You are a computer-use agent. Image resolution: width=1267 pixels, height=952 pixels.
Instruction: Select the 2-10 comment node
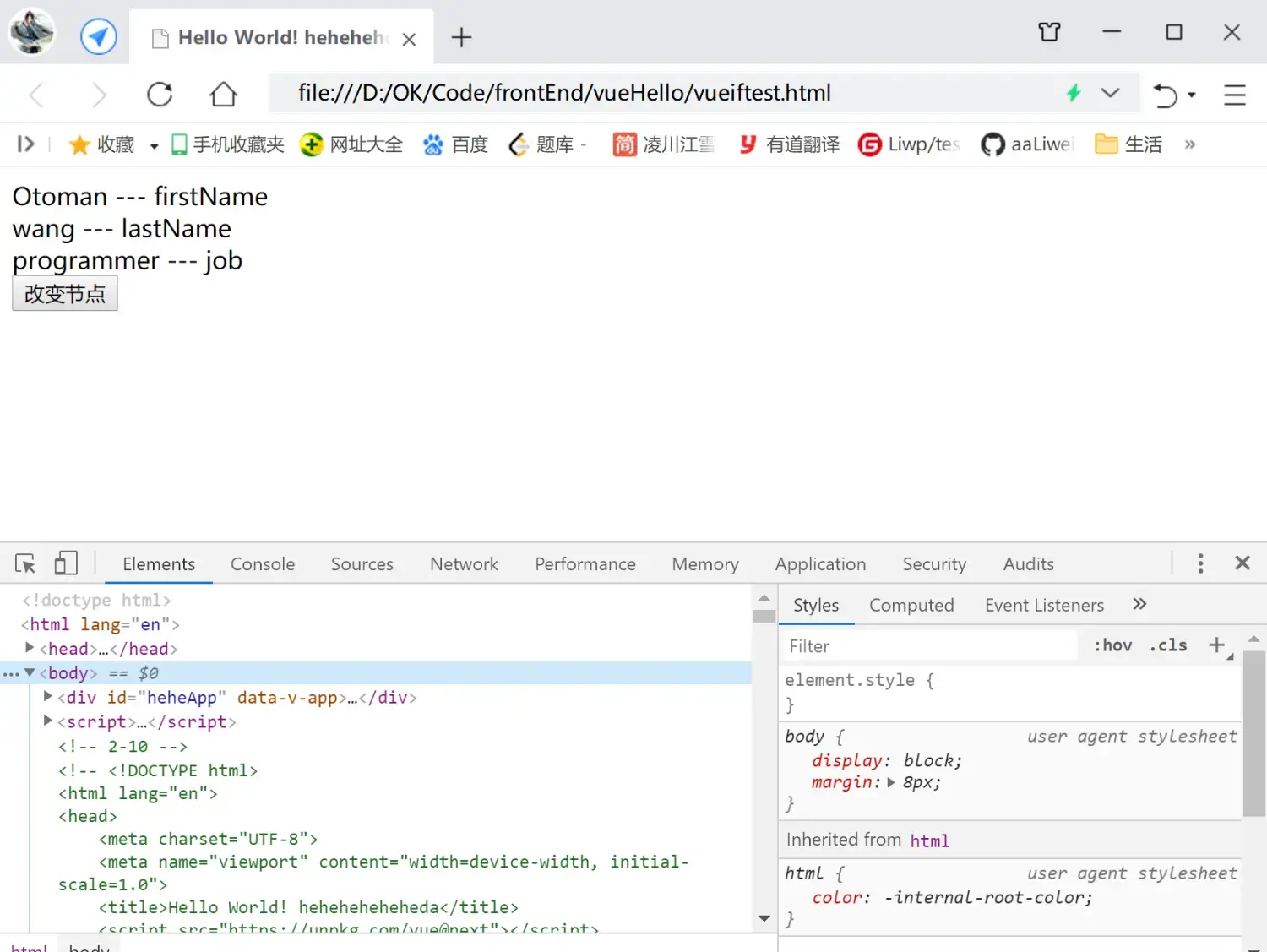tap(123, 747)
